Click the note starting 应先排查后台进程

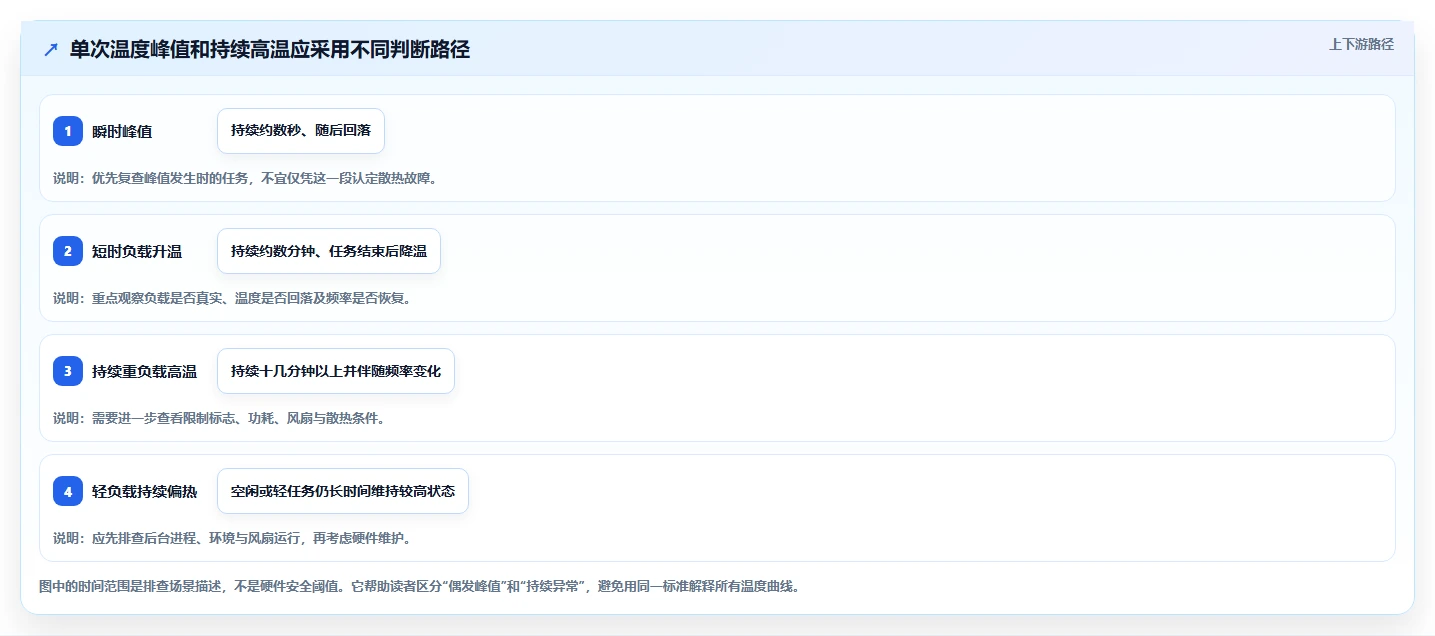tap(232, 538)
